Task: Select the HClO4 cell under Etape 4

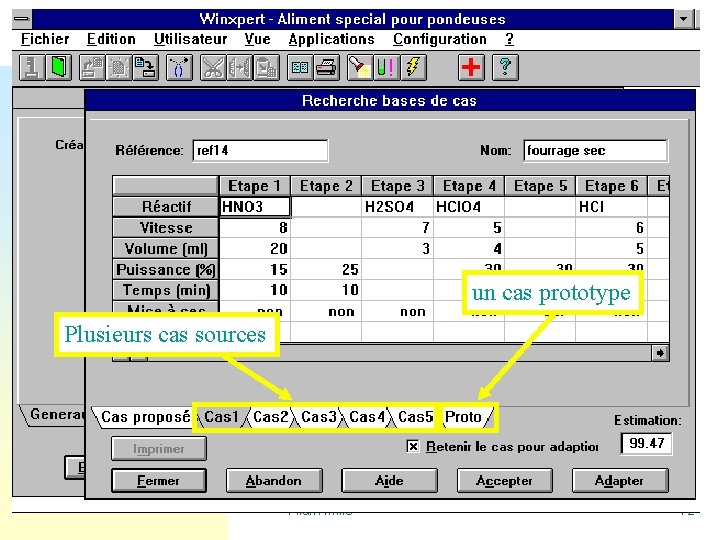Action: pyautogui.click(x=469, y=207)
